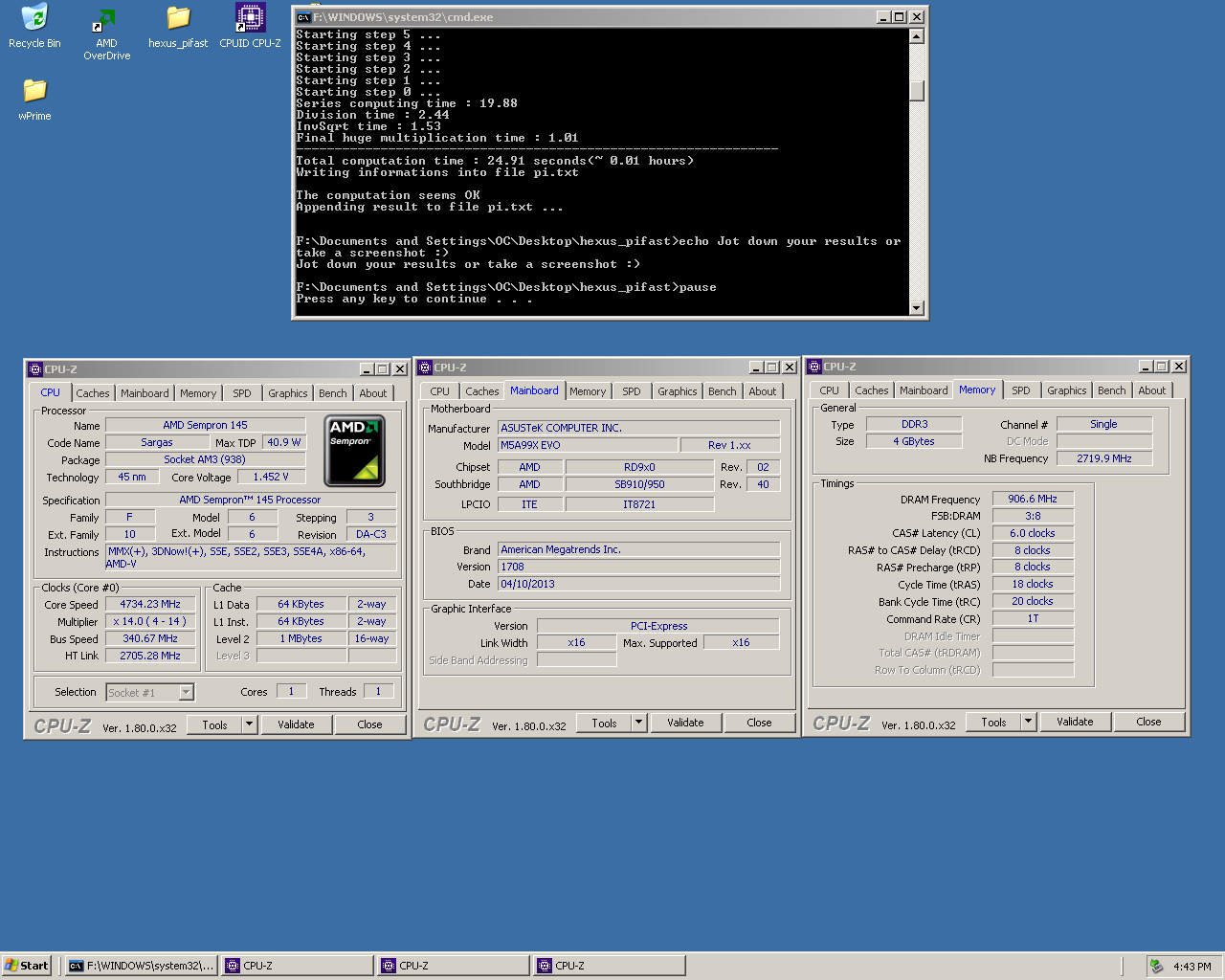1225x980 pixels.
Task: Click left CPU-Z window title icon
Action: [35, 369]
